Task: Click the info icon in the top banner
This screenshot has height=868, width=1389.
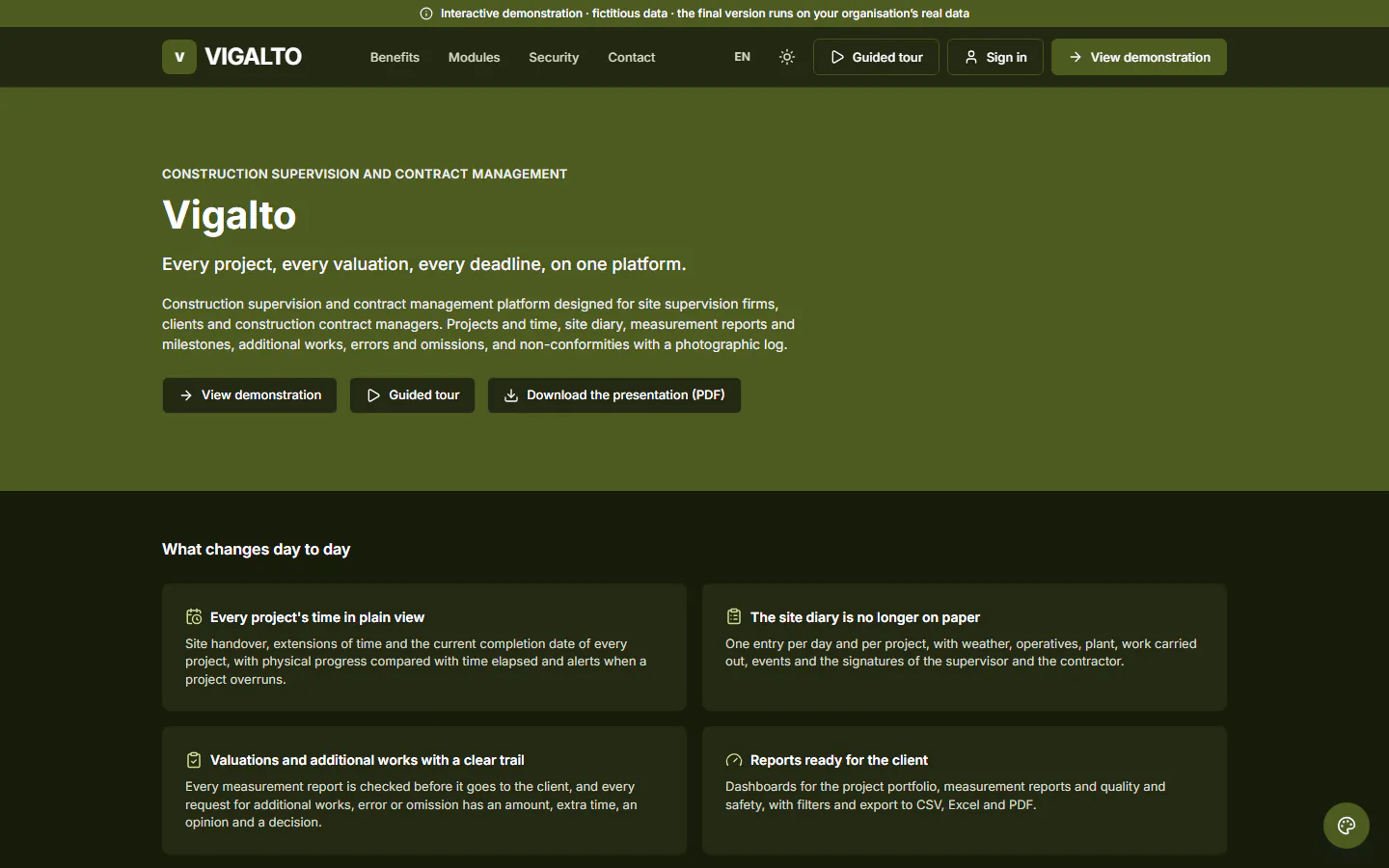Action: (x=426, y=14)
